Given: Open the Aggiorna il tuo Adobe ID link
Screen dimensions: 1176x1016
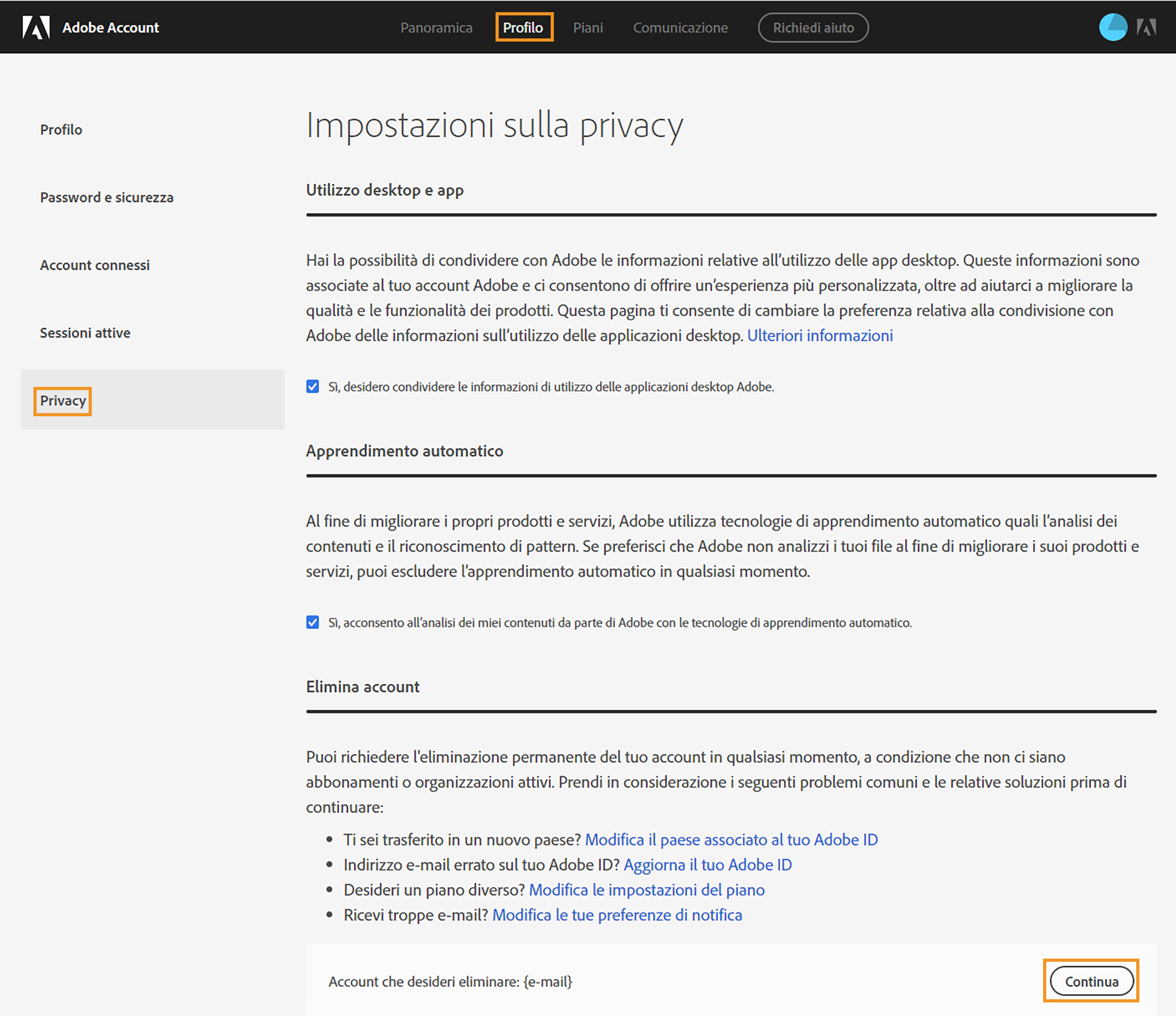Looking at the screenshot, I should click(x=708, y=865).
